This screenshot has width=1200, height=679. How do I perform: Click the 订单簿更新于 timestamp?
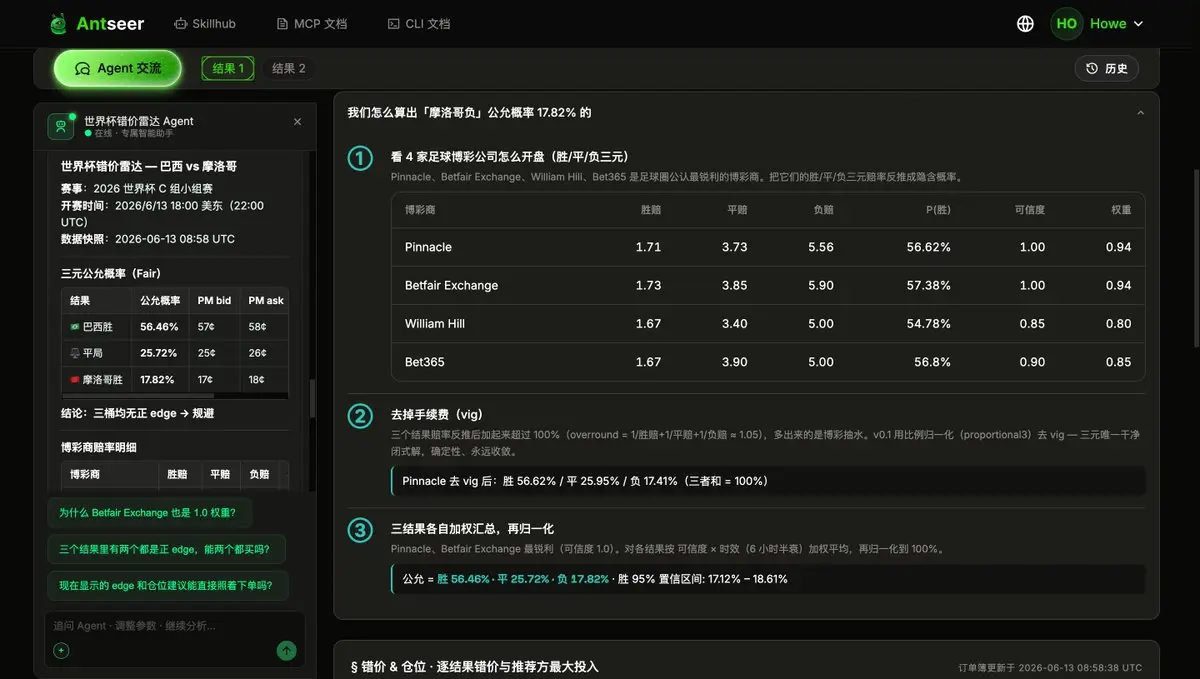[1050, 667]
